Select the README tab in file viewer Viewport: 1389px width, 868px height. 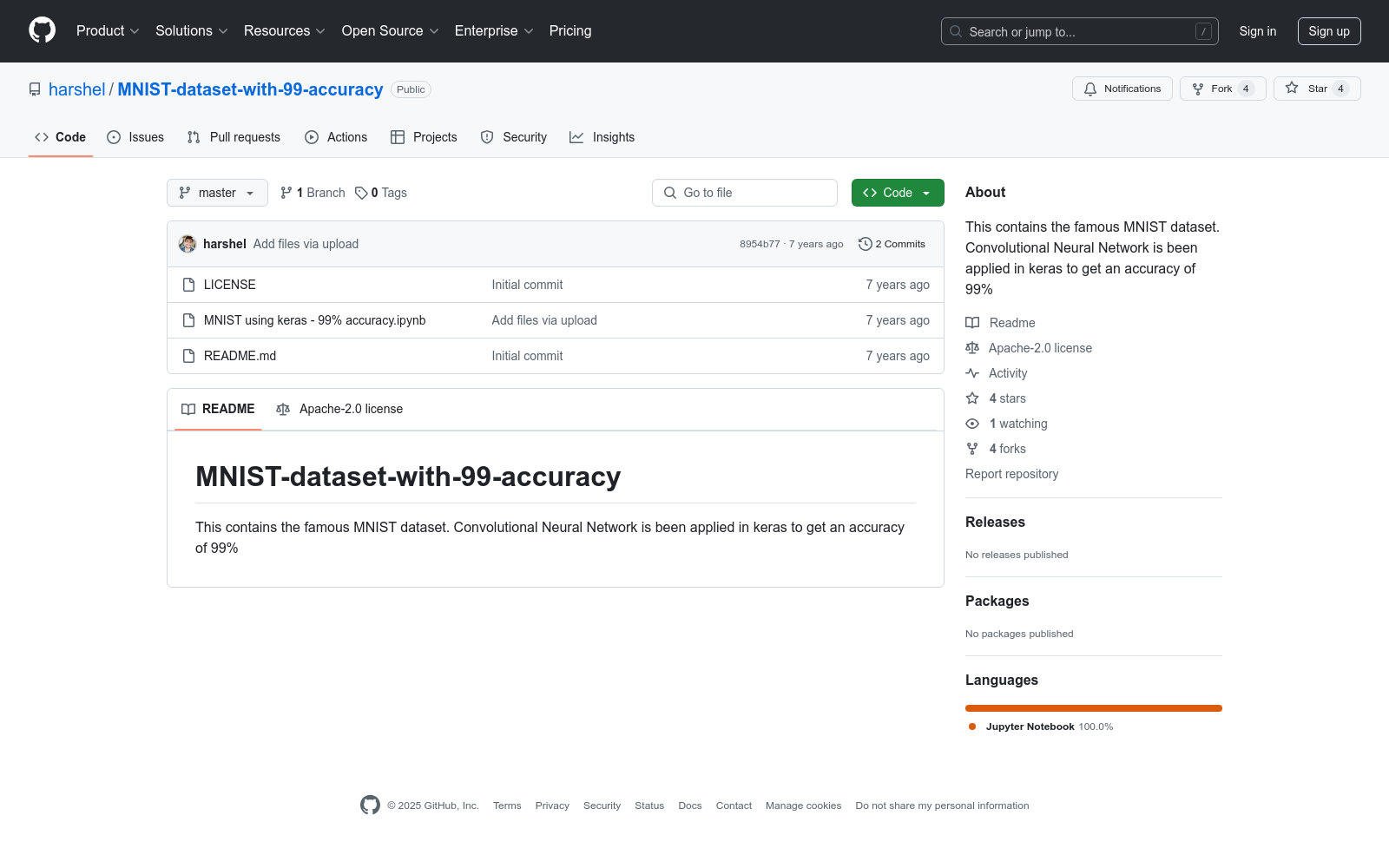[x=218, y=409]
